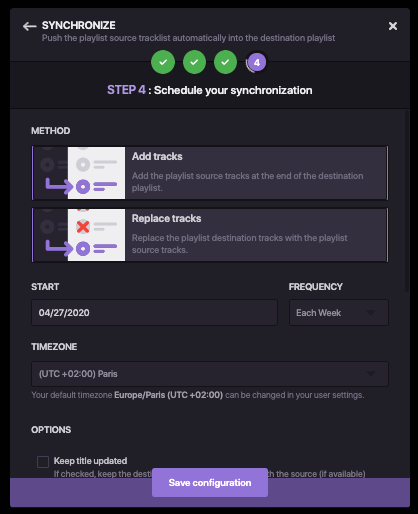Save the configuration
Screen dimensions: 418x514
tap(210, 483)
